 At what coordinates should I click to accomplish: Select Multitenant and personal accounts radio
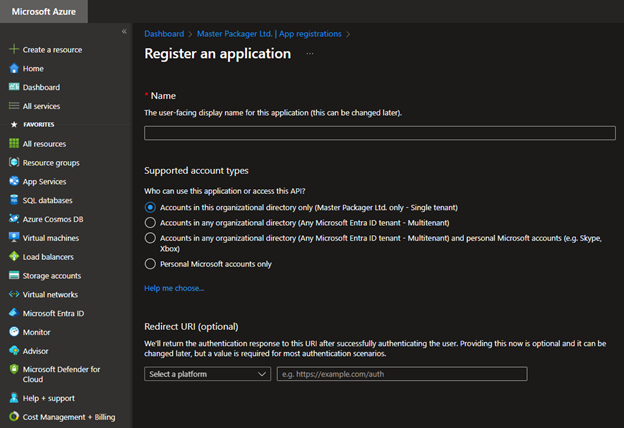pyautogui.click(x=150, y=238)
